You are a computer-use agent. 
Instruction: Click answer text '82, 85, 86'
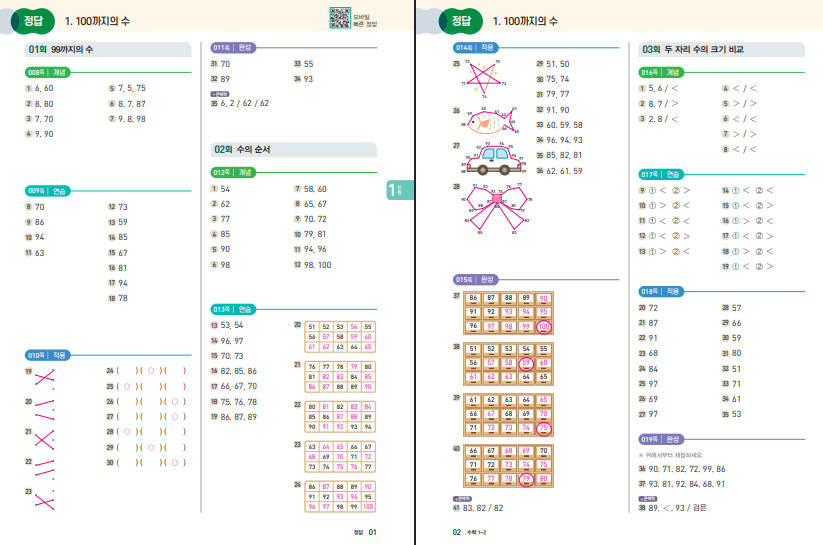coord(239,371)
